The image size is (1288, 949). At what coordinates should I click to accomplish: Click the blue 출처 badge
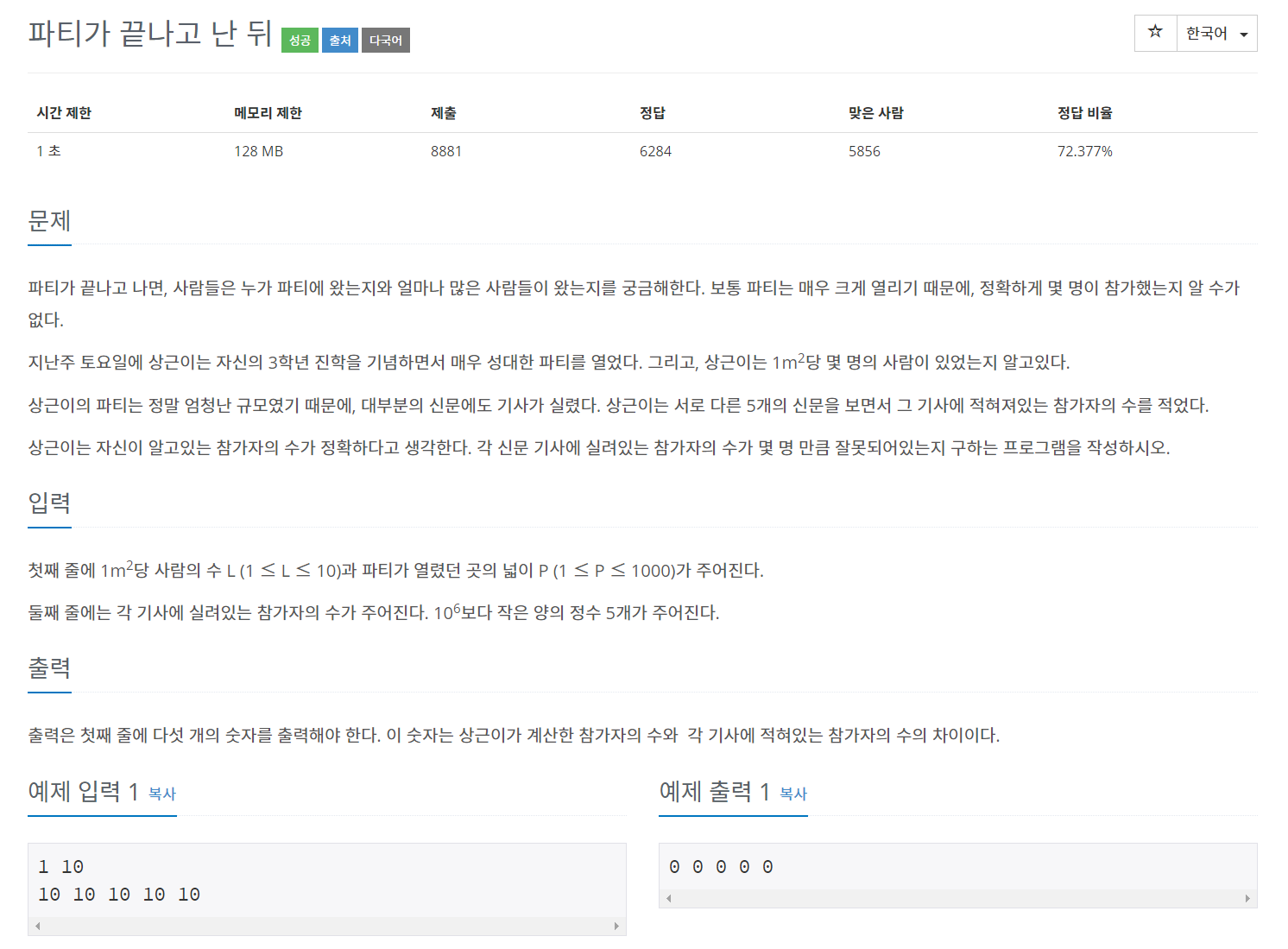tap(340, 41)
